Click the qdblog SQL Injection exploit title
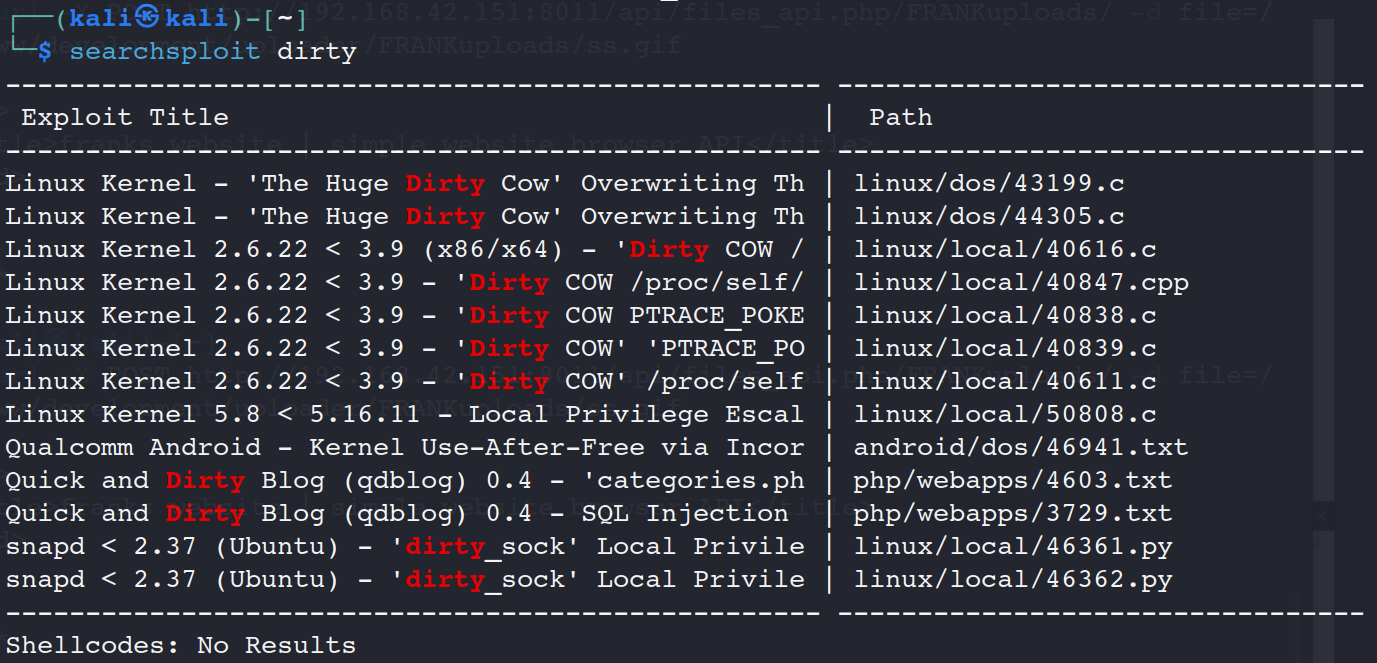1377x663 pixels. (x=396, y=514)
